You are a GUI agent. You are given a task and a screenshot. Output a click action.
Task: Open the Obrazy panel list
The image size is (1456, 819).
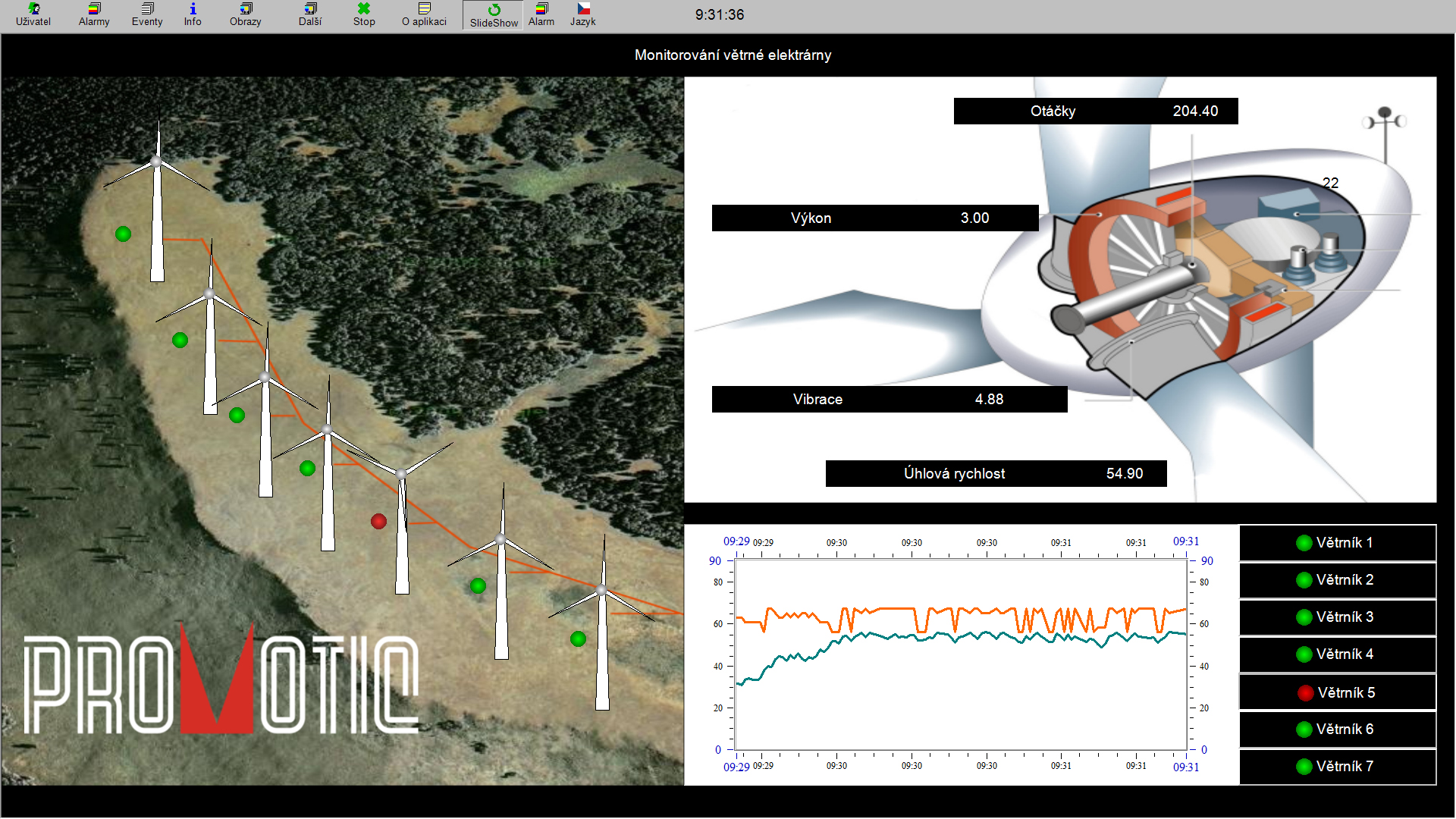click(246, 14)
